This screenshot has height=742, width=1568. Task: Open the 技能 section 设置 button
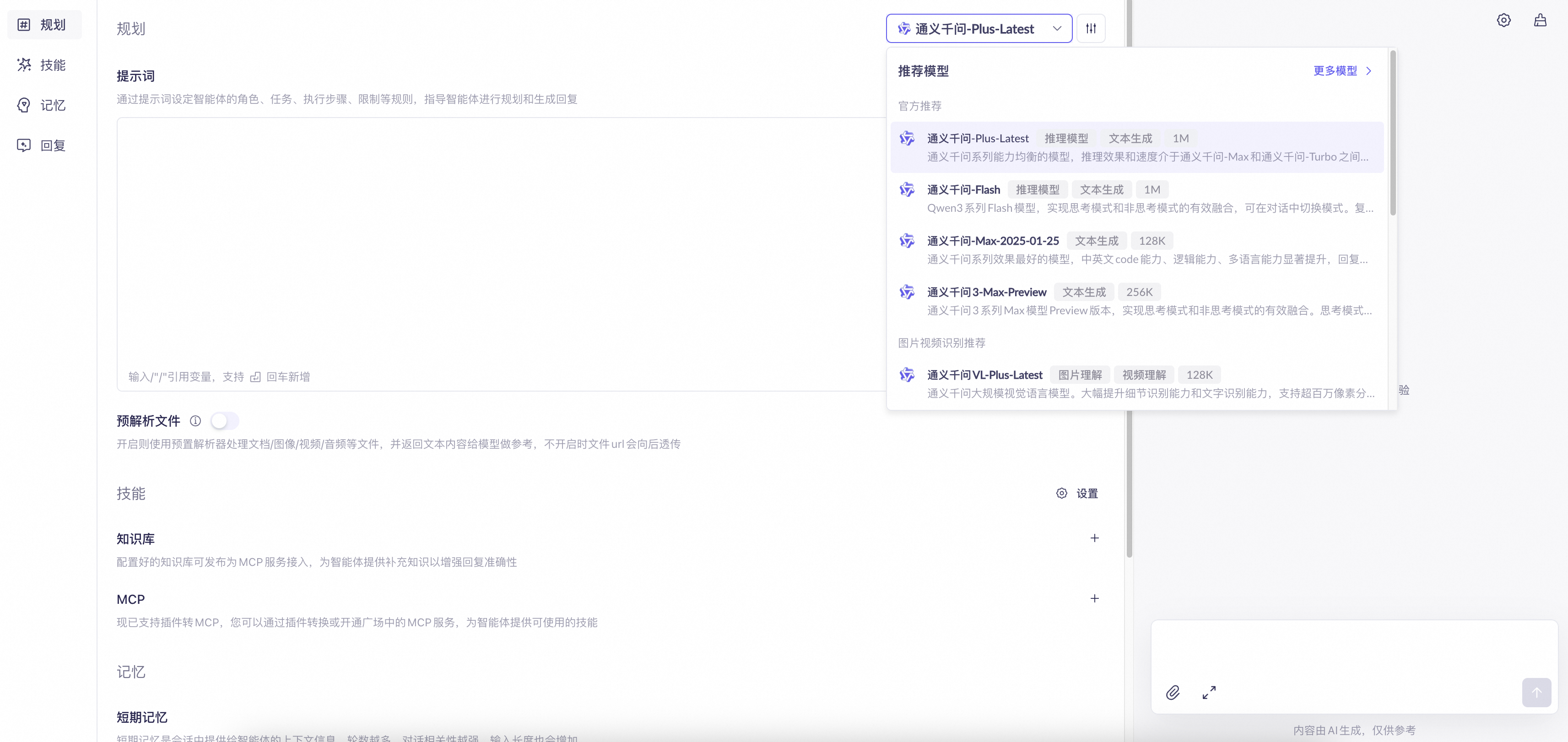tap(1077, 493)
